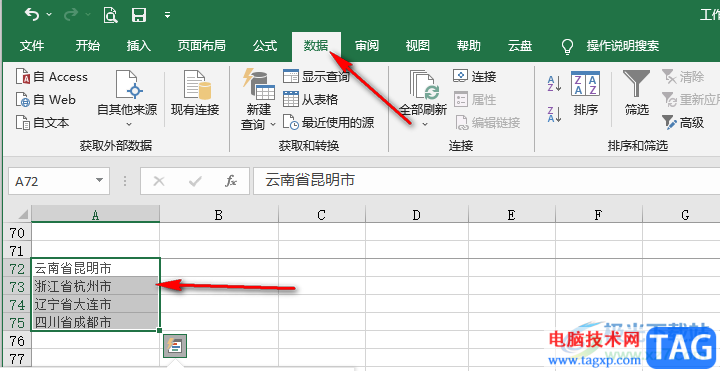720x371 pixels.
Task: Open the Redo history dropdown arrow
Action: 88,15
